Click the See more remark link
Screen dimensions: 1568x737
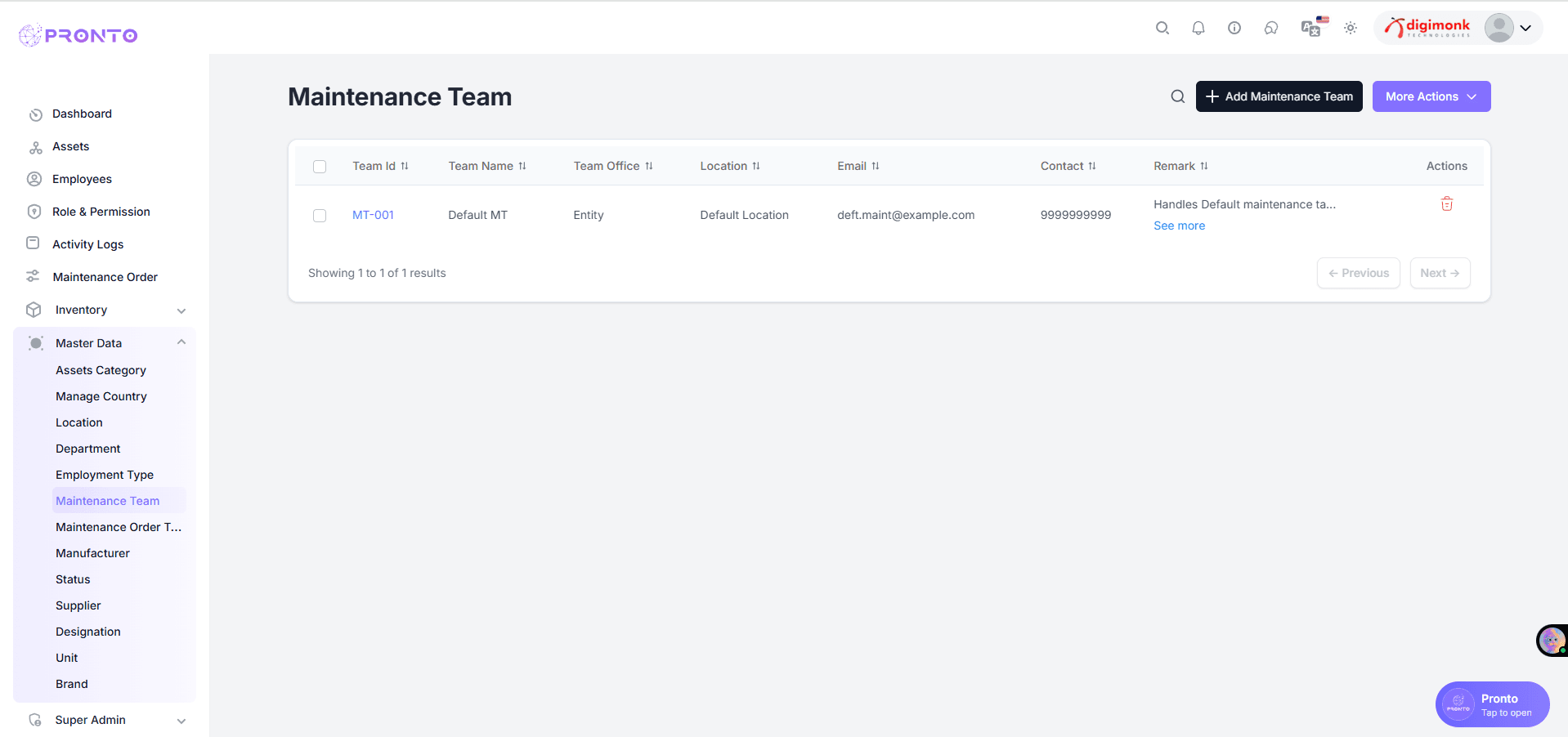[x=1179, y=226]
